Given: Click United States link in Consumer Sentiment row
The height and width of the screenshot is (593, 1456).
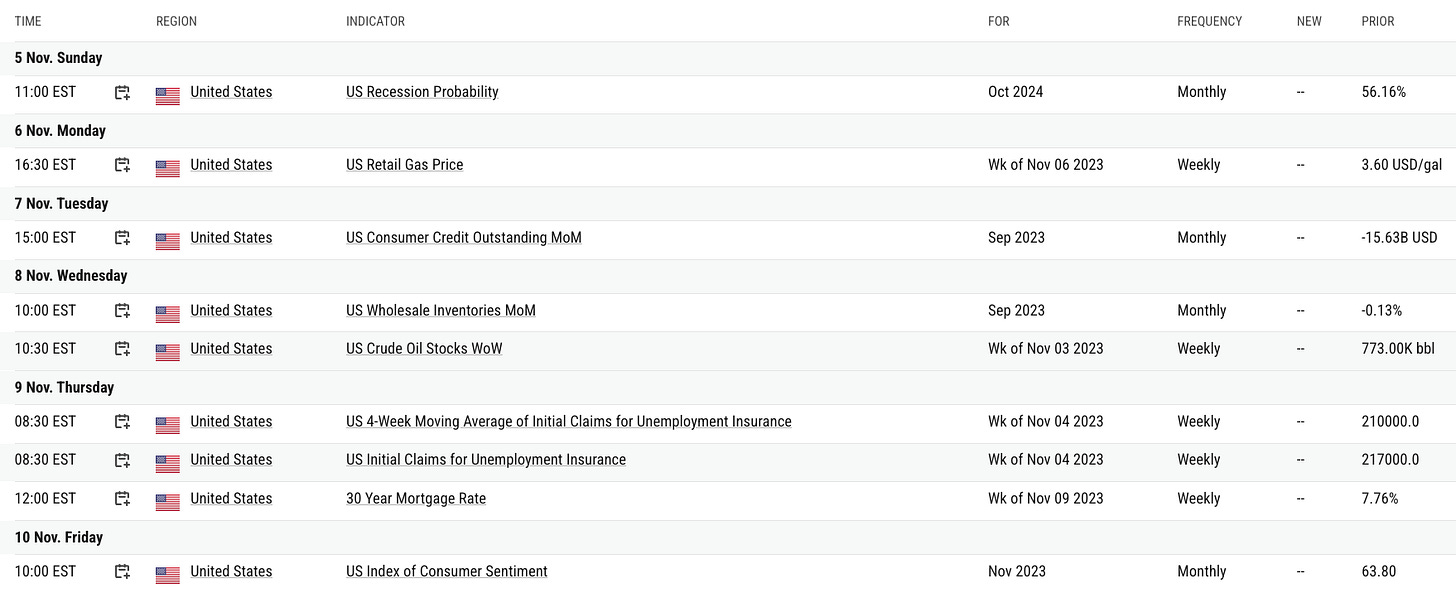Looking at the screenshot, I should (x=231, y=572).
